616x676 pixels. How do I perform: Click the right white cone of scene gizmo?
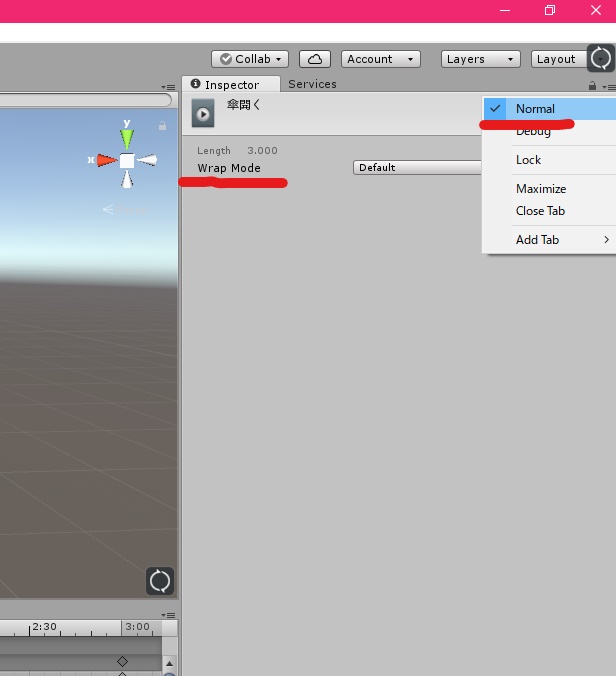pyautogui.click(x=147, y=160)
